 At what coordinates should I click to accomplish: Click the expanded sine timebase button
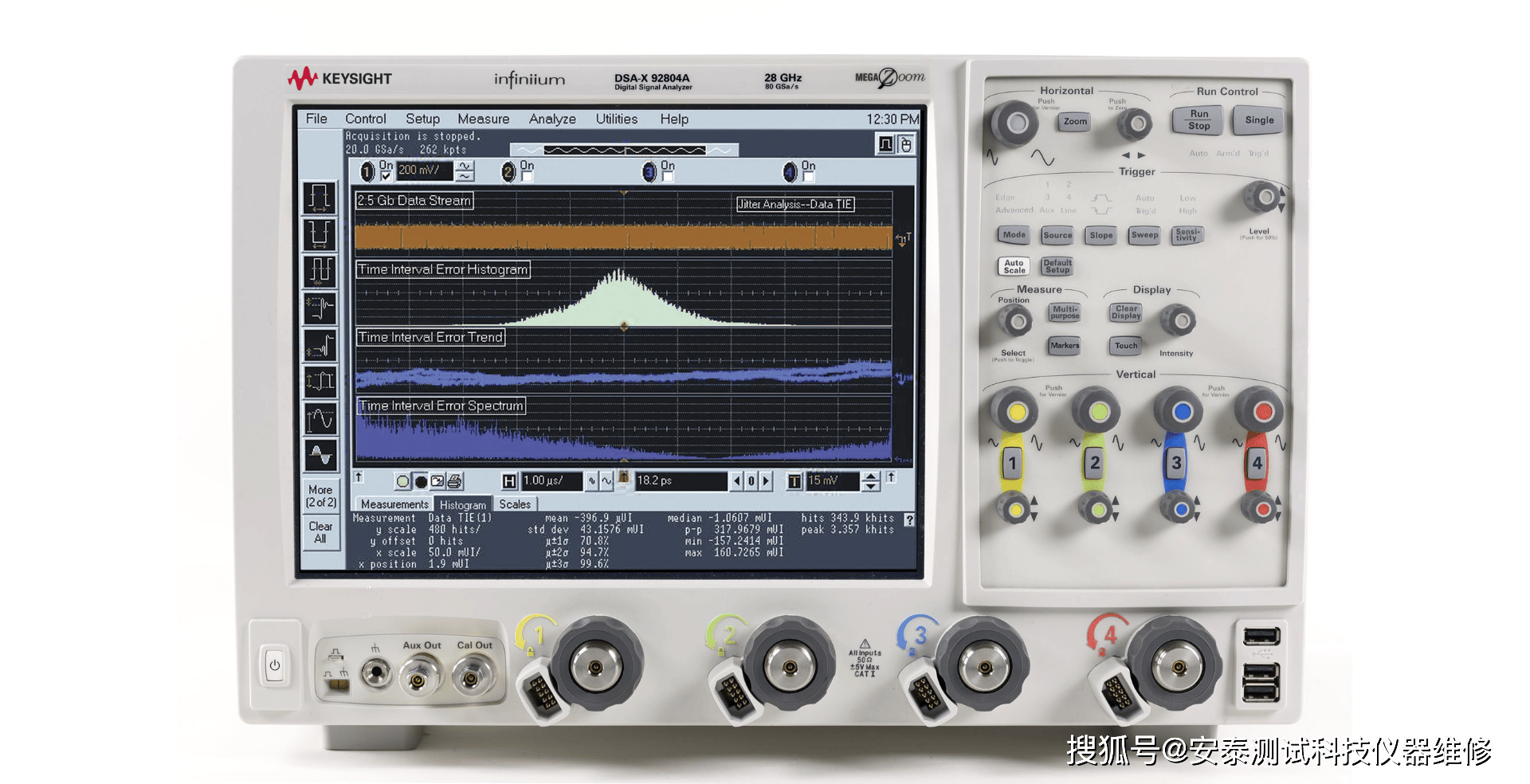[x=606, y=481]
